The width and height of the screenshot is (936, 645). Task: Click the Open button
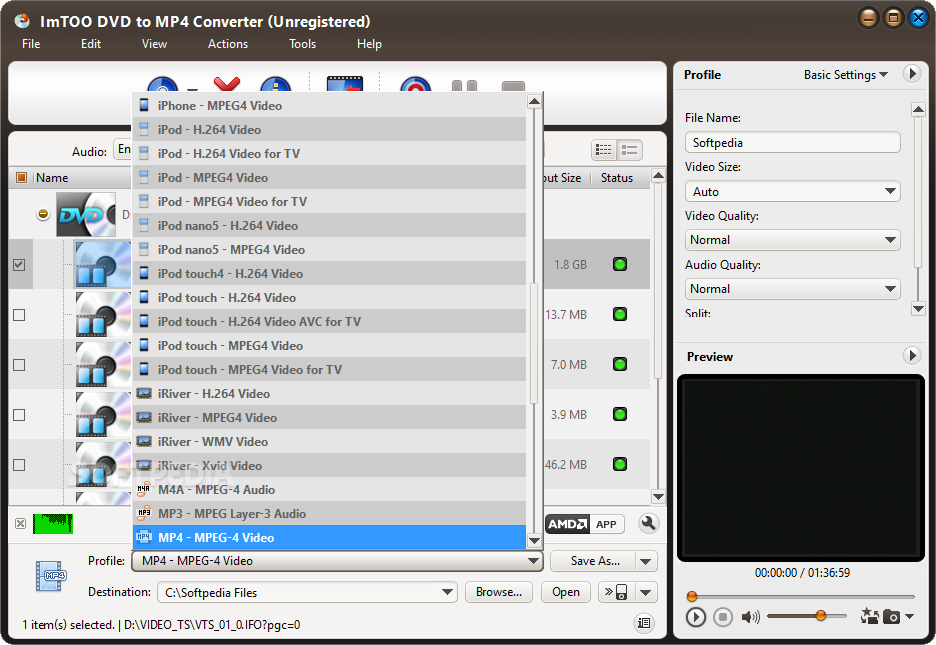pos(565,592)
